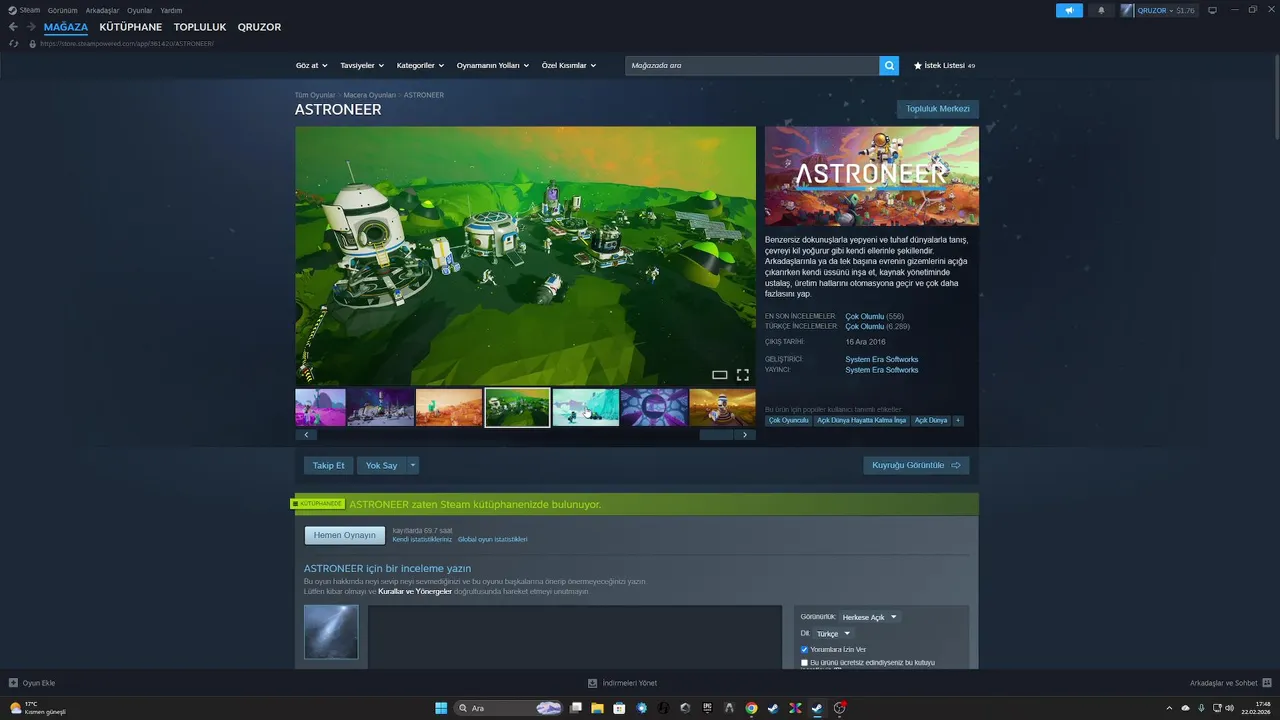Check the free product received checkbox
The width and height of the screenshot is (1280, 720).
click(x=804, y=663)
